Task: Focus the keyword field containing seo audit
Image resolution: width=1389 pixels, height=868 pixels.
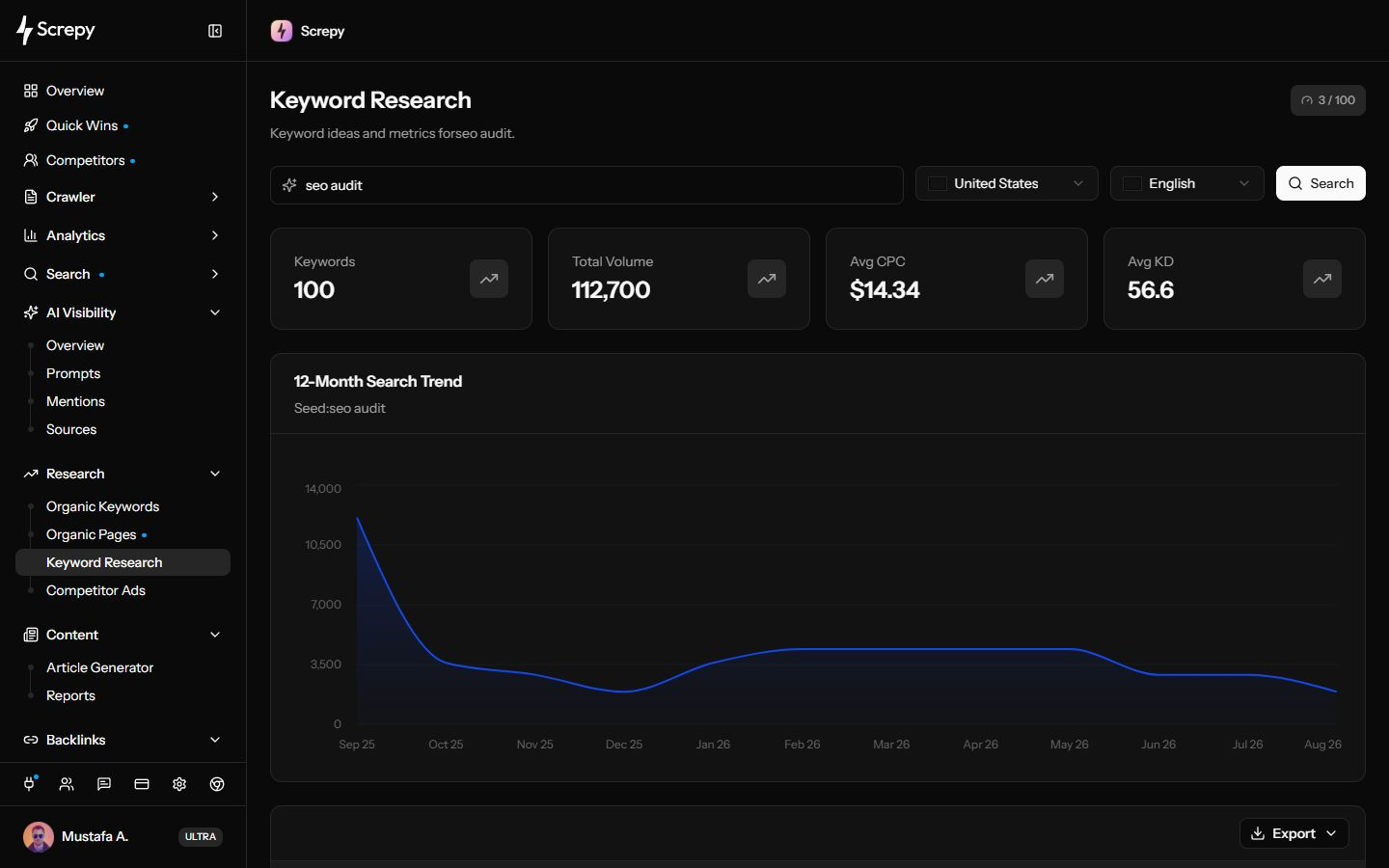Action: [x=586, y=185]
